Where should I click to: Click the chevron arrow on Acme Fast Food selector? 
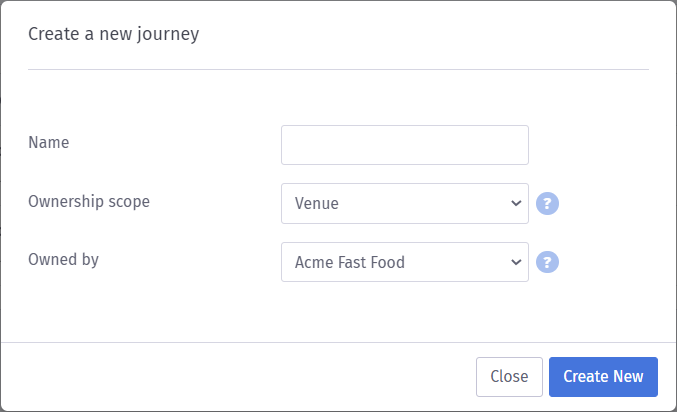pos(516,263)
